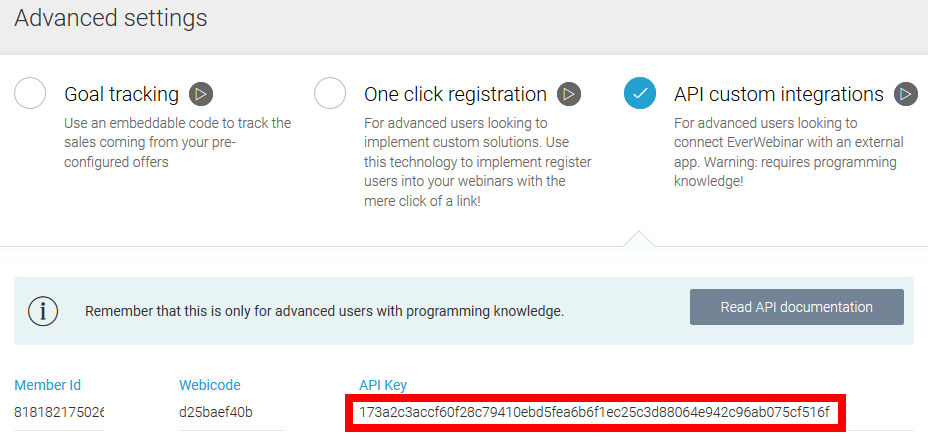Click the info circle icon in the notice
Screen dimensions: 928x437
tap(43, 311)
